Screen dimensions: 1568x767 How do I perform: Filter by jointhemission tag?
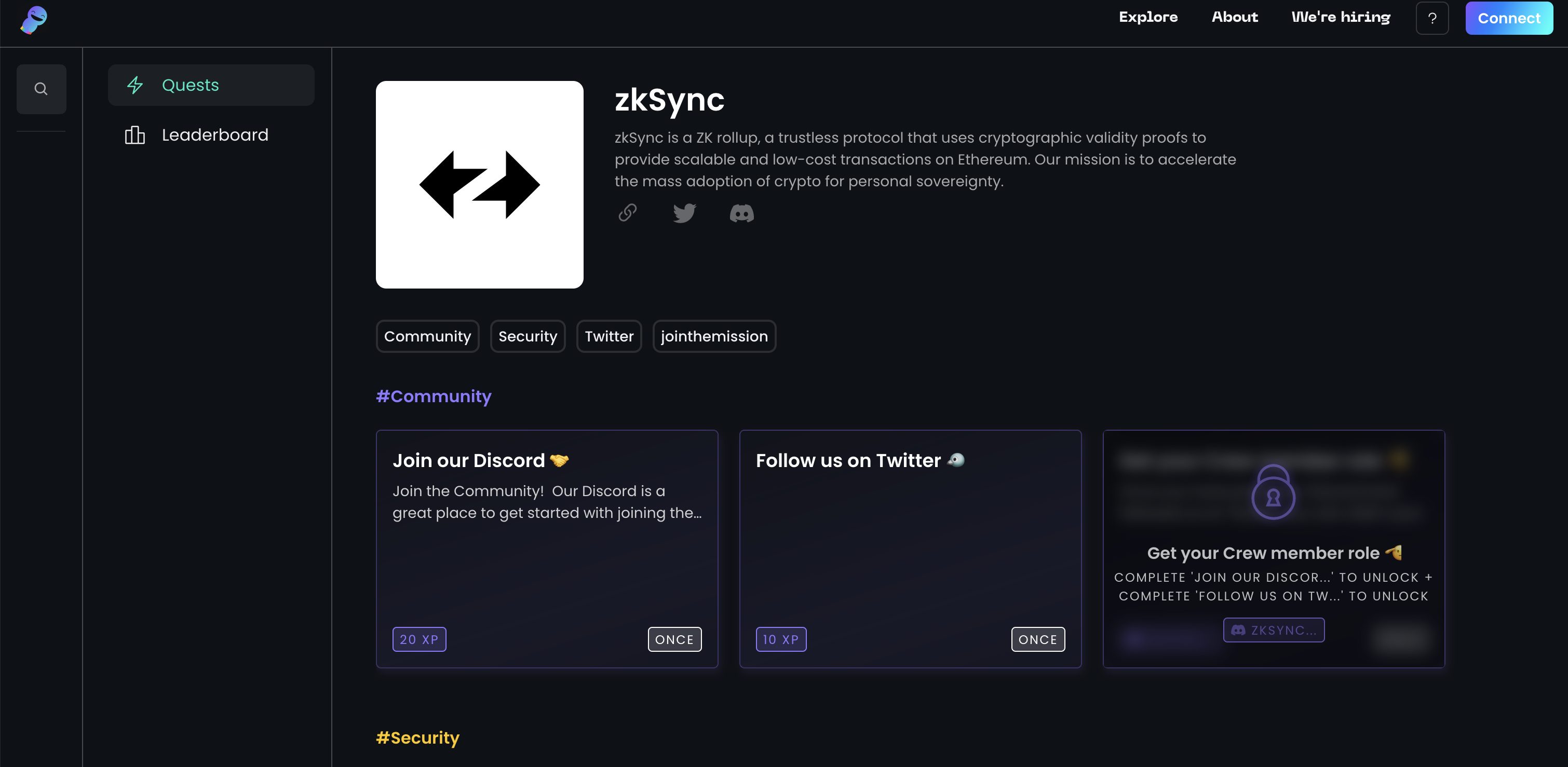pyautogui.click(x=714, y=336)
